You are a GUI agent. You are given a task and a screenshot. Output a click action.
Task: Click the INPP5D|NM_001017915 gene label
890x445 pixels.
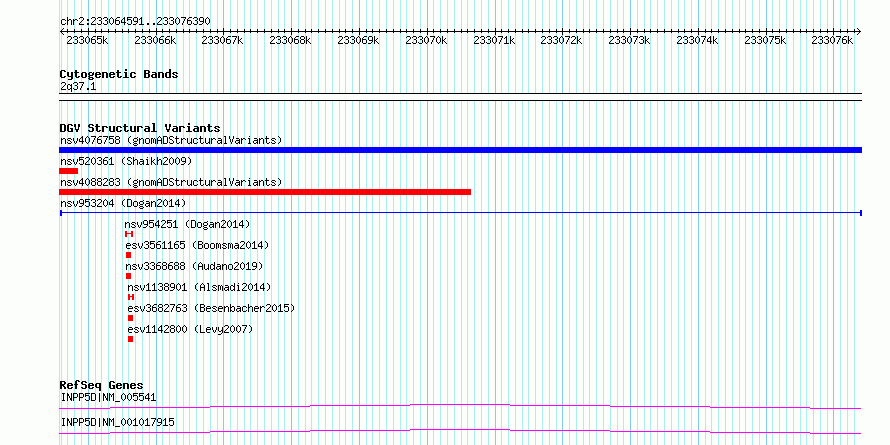(x=117, y=422)
